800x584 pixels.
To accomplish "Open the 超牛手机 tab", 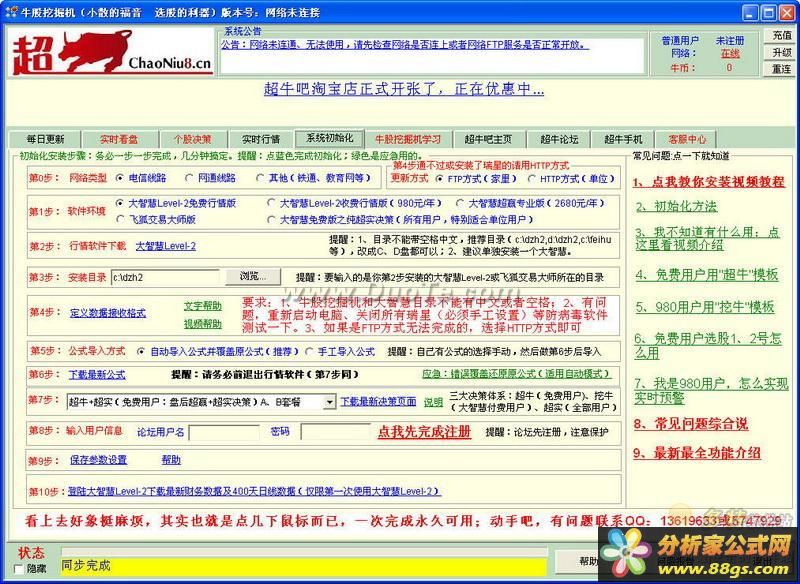I will coord(623,139).
